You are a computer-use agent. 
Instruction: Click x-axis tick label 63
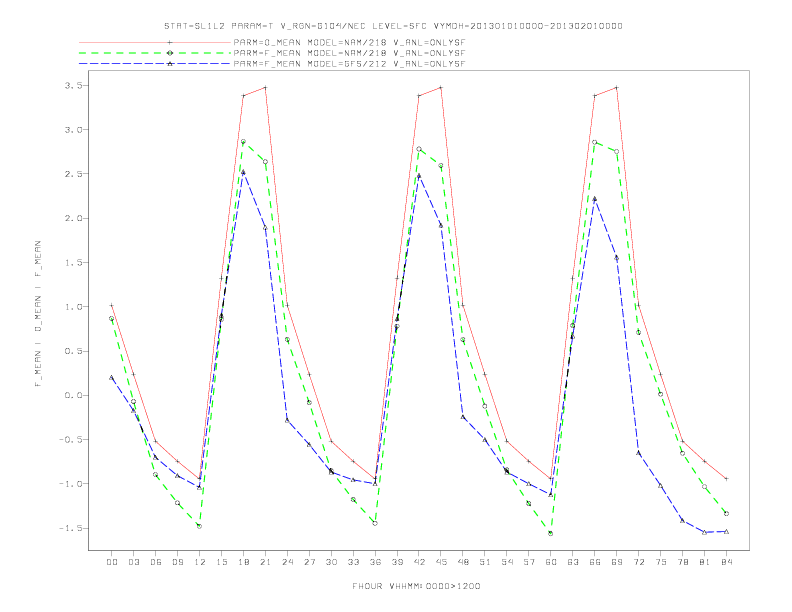pos(573,562)
